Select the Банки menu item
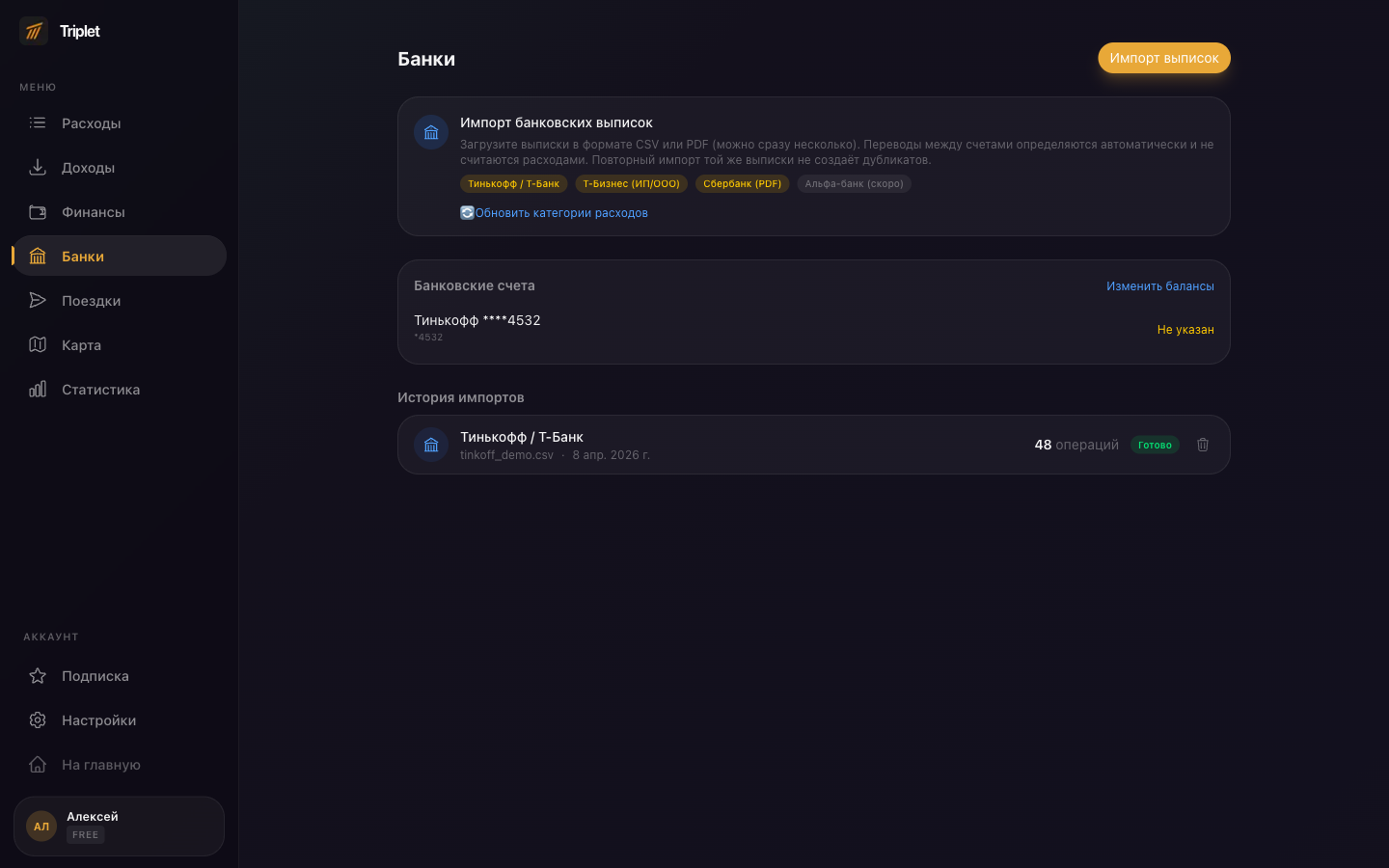The image size is (1389, 868). coord(120,256)
